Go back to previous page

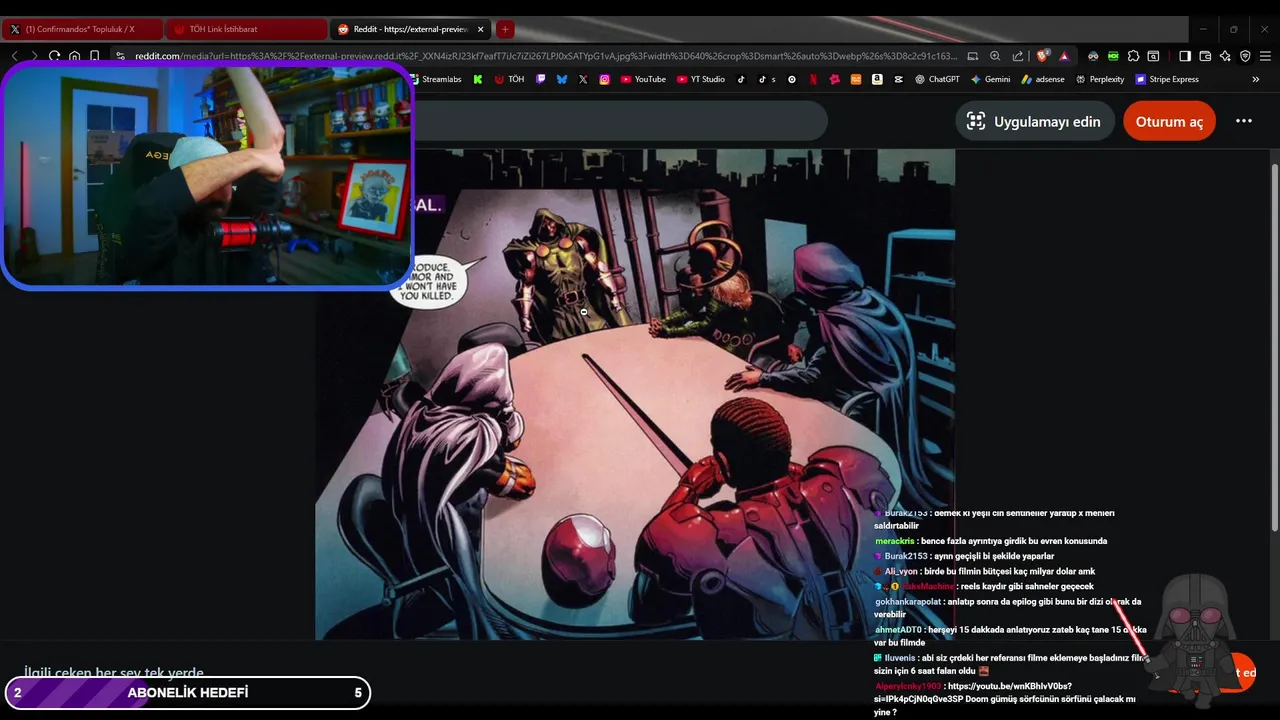pos(15,56)
